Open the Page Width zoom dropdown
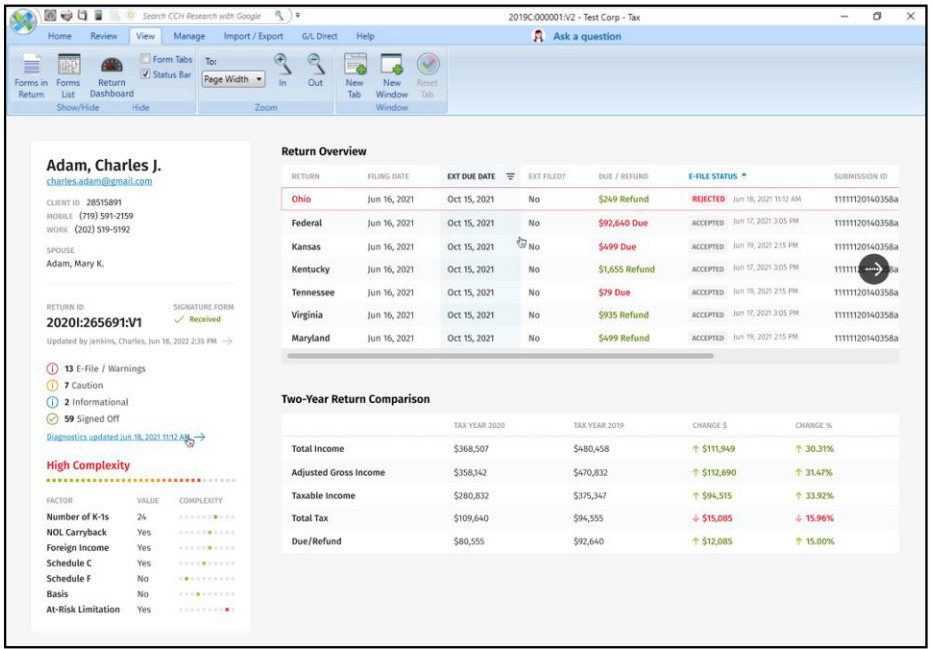 pyautogui.click(x=234, y=78)
